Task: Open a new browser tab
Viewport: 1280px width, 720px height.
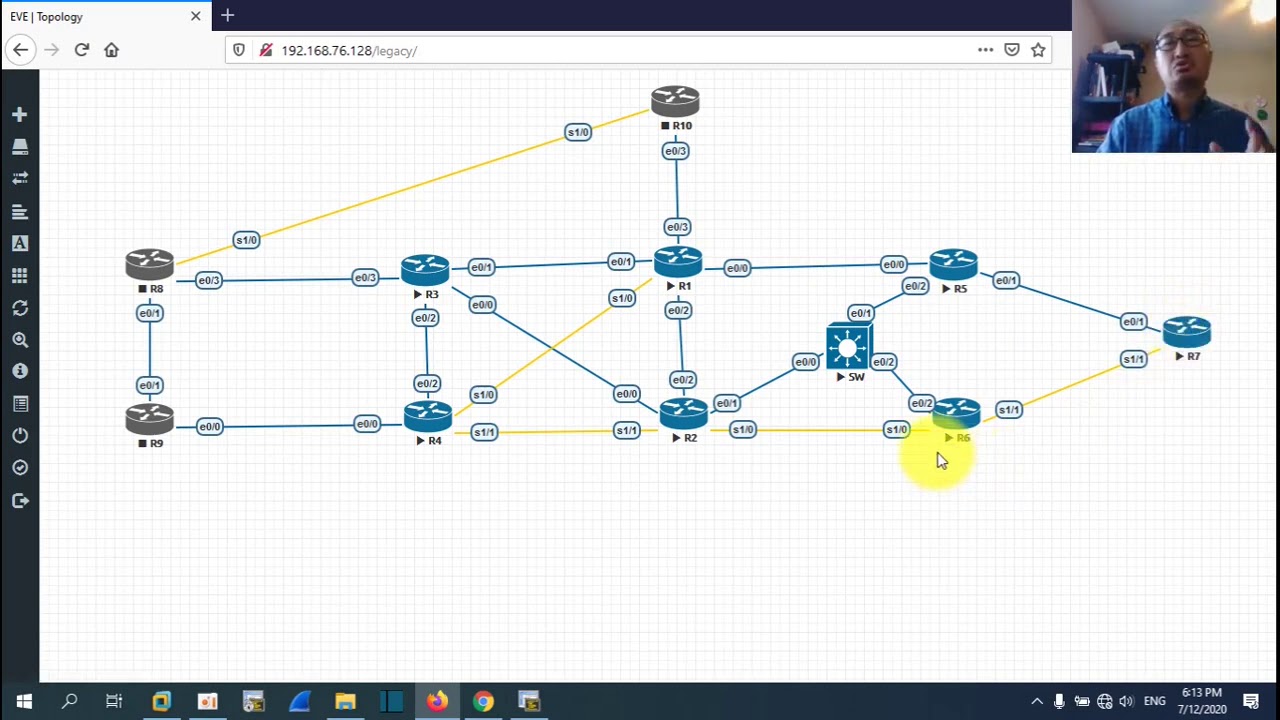Action: click(x=228, y=16)
